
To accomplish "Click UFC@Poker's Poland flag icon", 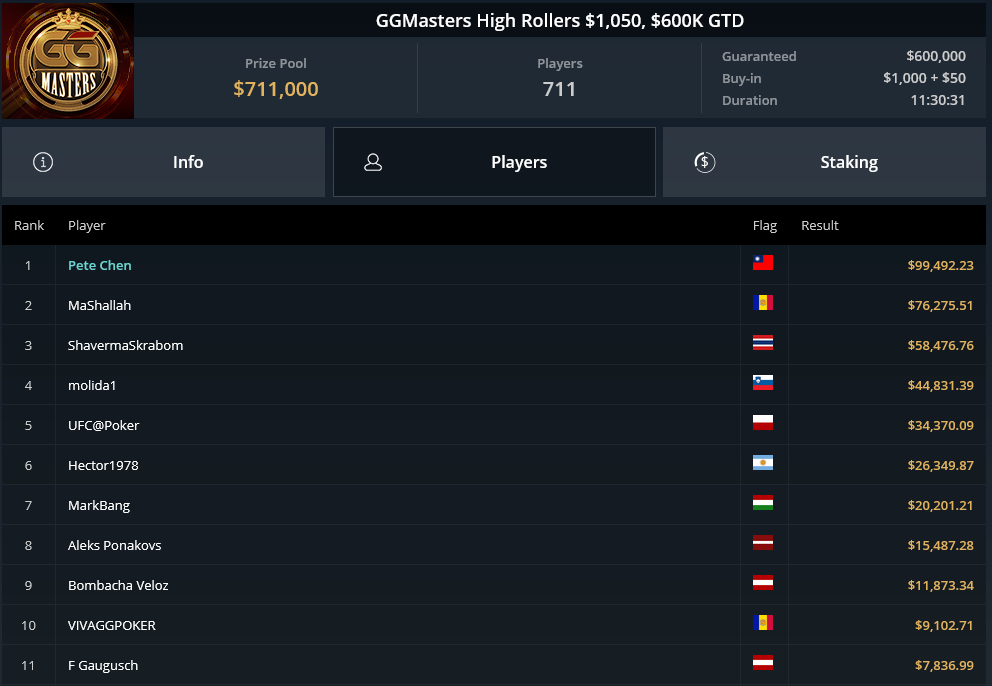I will click(763, 422).
